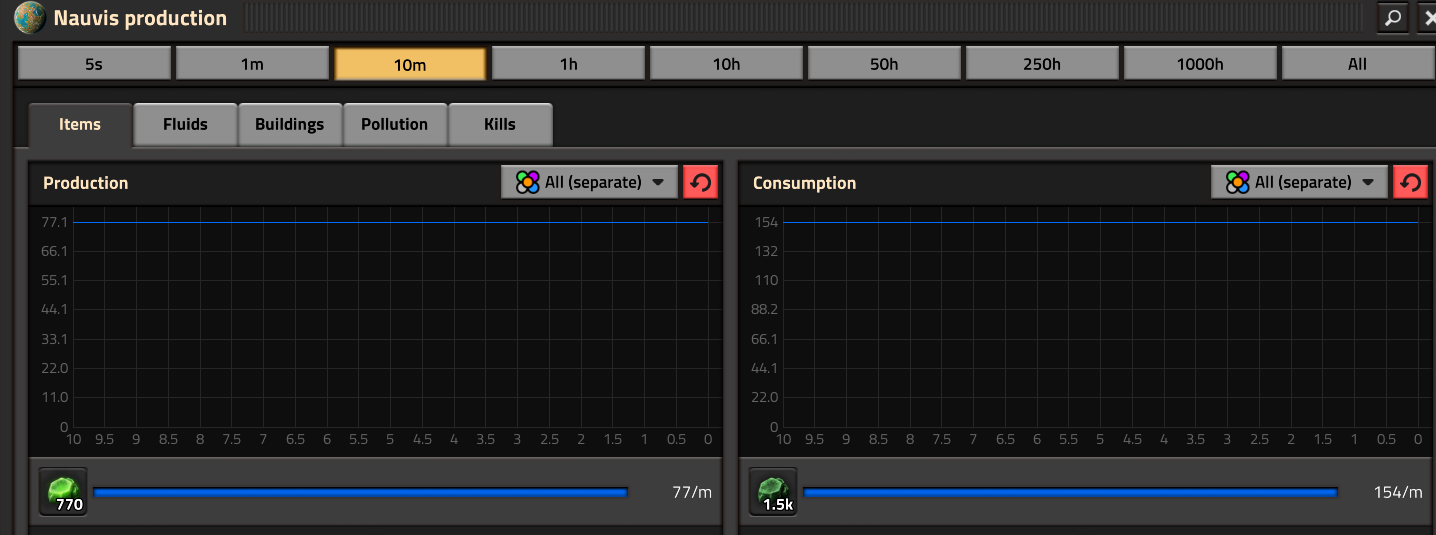The width and height of the screenshot is (1436, 535).
Task: Switch to the Buildings tab
Action: click(x=290, y=125)
